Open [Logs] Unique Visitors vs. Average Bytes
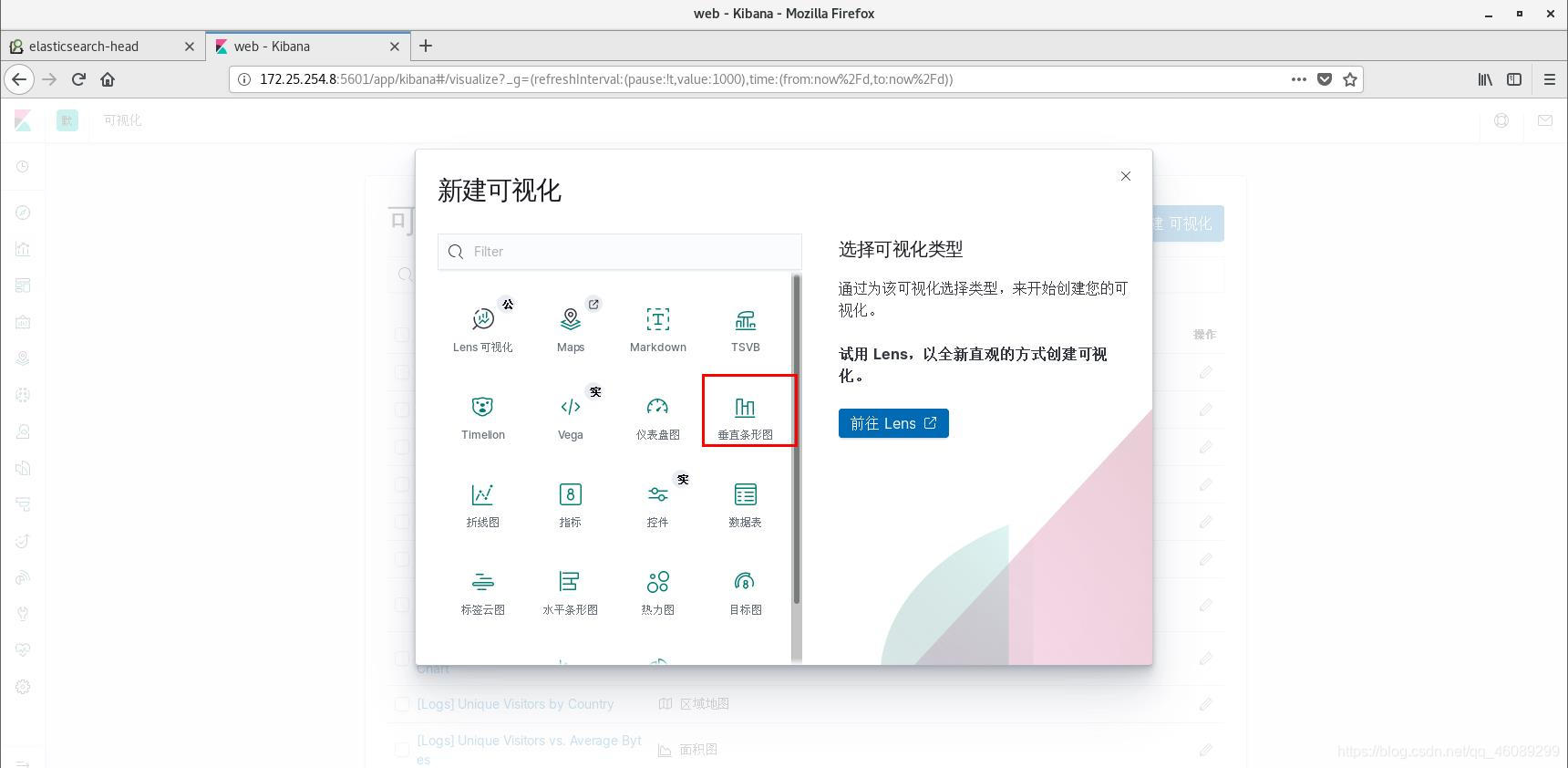 (x=530, y=750)
